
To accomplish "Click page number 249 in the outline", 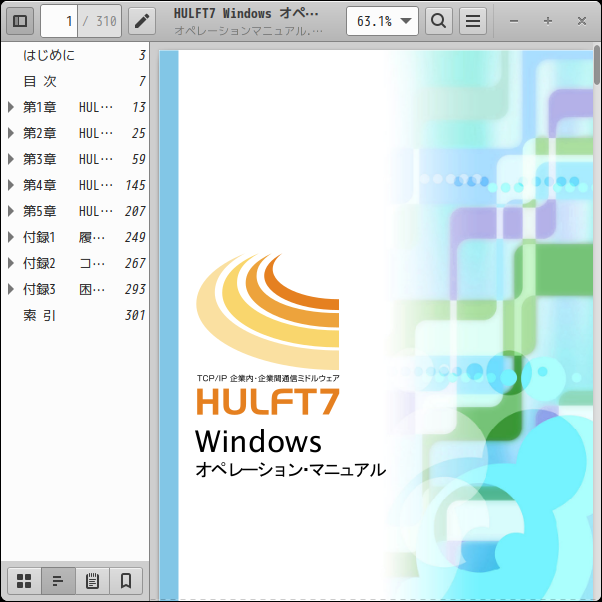I will [135, 237].
